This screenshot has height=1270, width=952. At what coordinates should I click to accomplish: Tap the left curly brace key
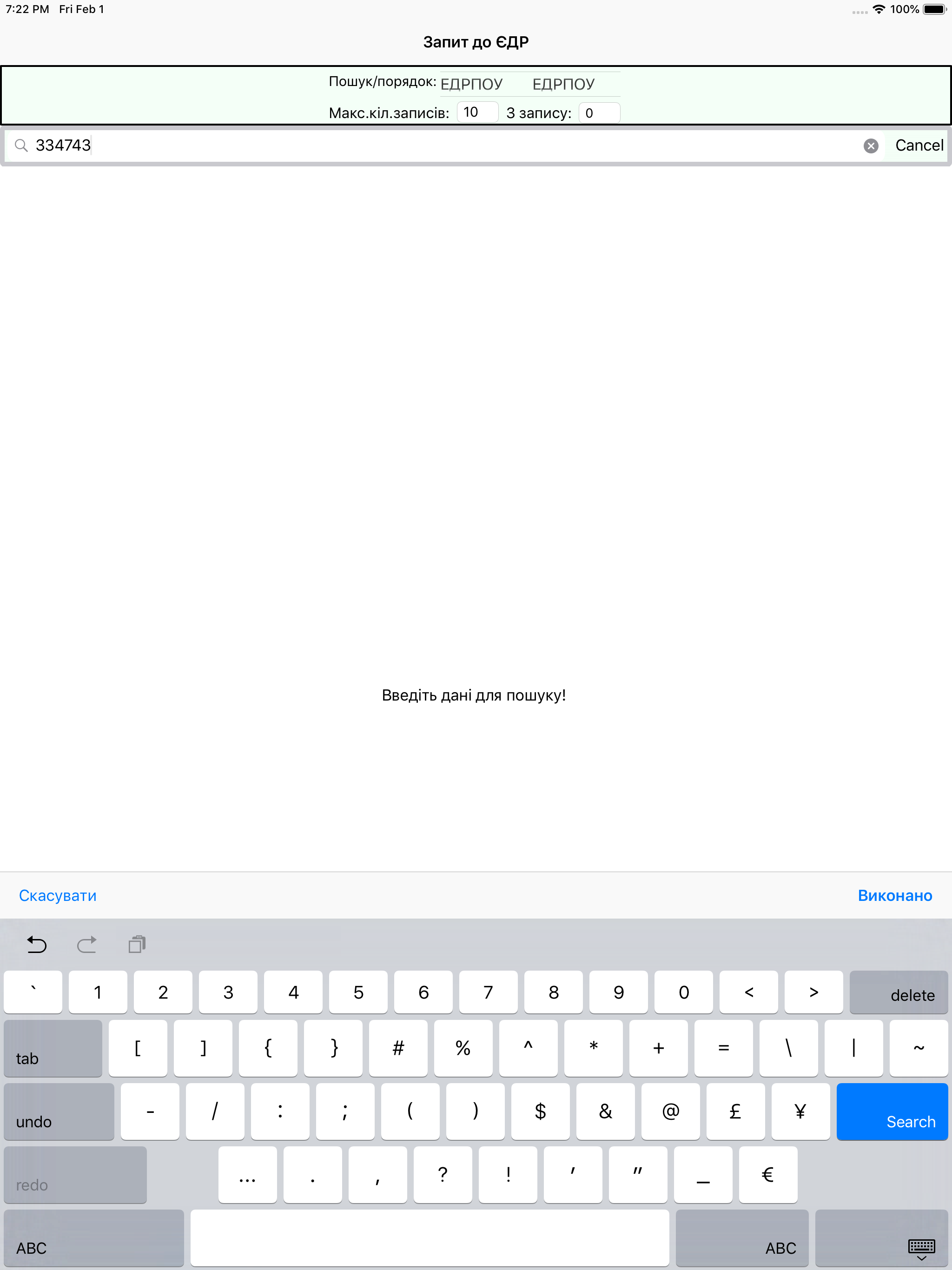268,1048
